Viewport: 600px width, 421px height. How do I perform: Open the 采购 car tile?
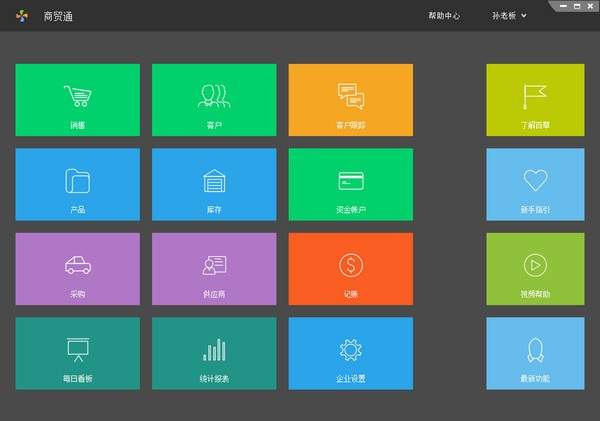(x=78, y=269)
